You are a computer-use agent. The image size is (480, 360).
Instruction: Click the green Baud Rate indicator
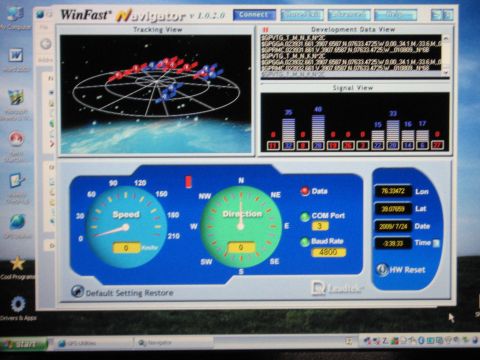pos(305,242)
